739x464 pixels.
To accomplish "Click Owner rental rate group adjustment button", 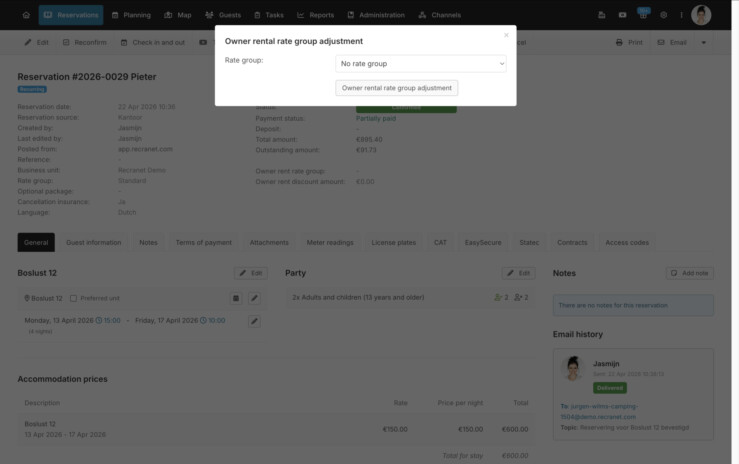I will tap(396, 88).
